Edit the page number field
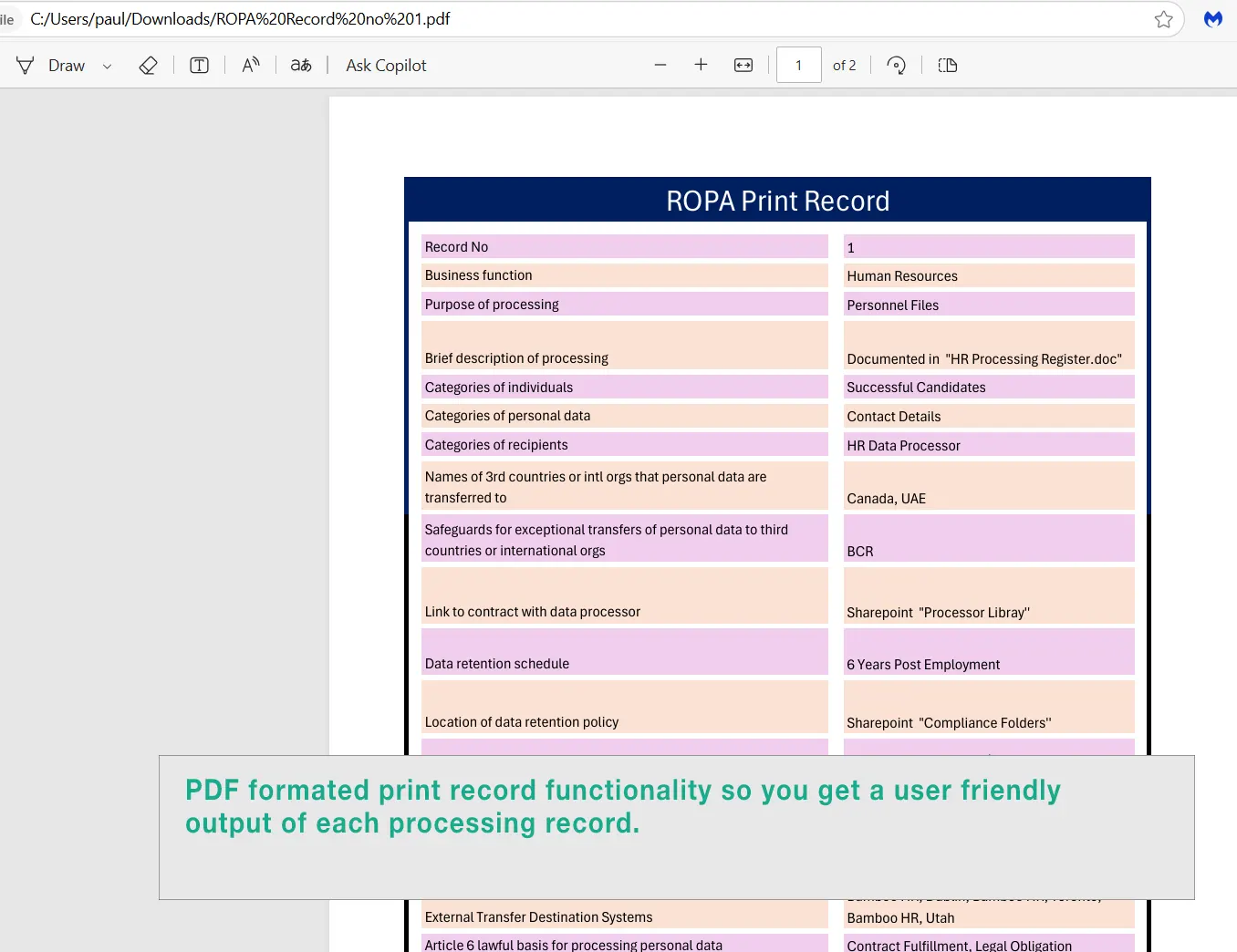Image resolution: width=1237 pixels, height=952 pixels. (x=798, y=64)
